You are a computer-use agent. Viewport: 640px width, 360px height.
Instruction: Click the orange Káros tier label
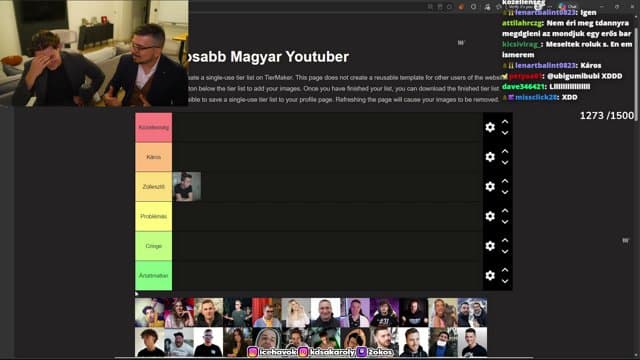point(153,157)
